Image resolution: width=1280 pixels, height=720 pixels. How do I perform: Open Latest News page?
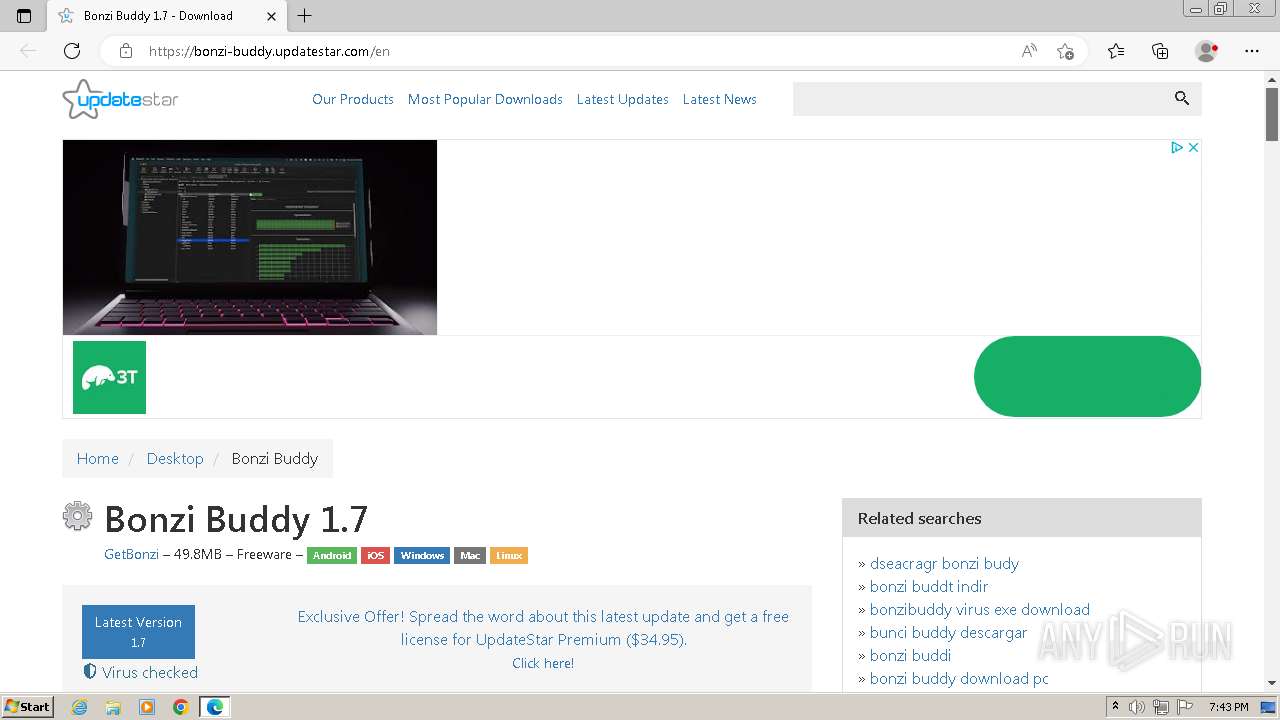click(x=720, y=99)
